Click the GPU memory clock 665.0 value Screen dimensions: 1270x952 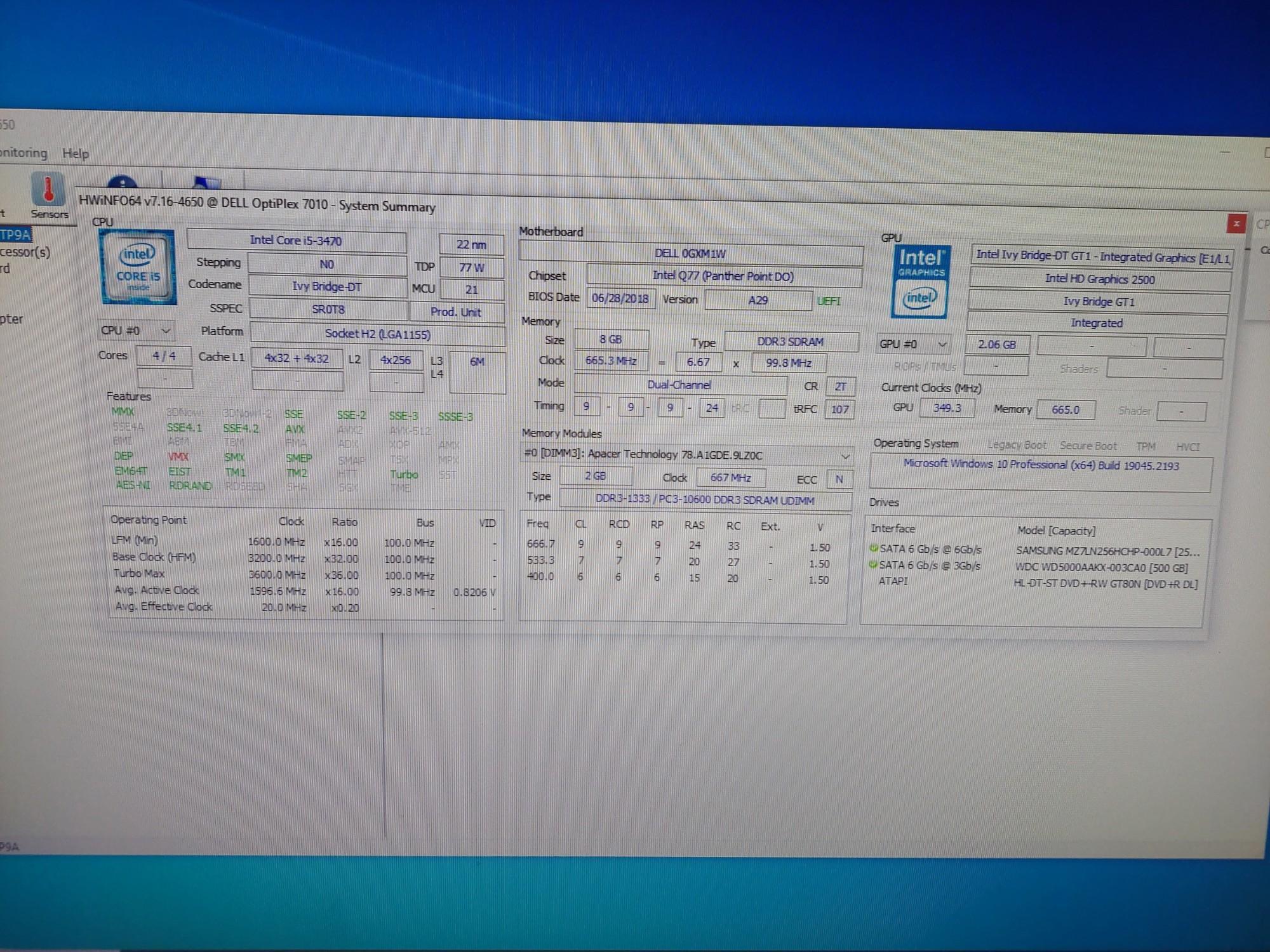coord(1066,410)
